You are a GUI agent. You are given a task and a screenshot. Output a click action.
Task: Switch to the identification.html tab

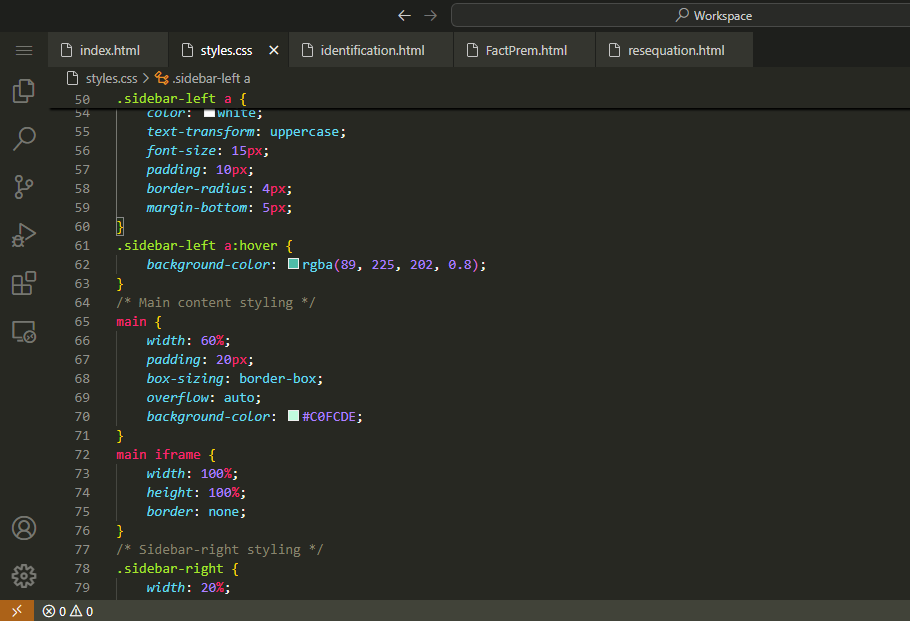[x=372, y=50]
